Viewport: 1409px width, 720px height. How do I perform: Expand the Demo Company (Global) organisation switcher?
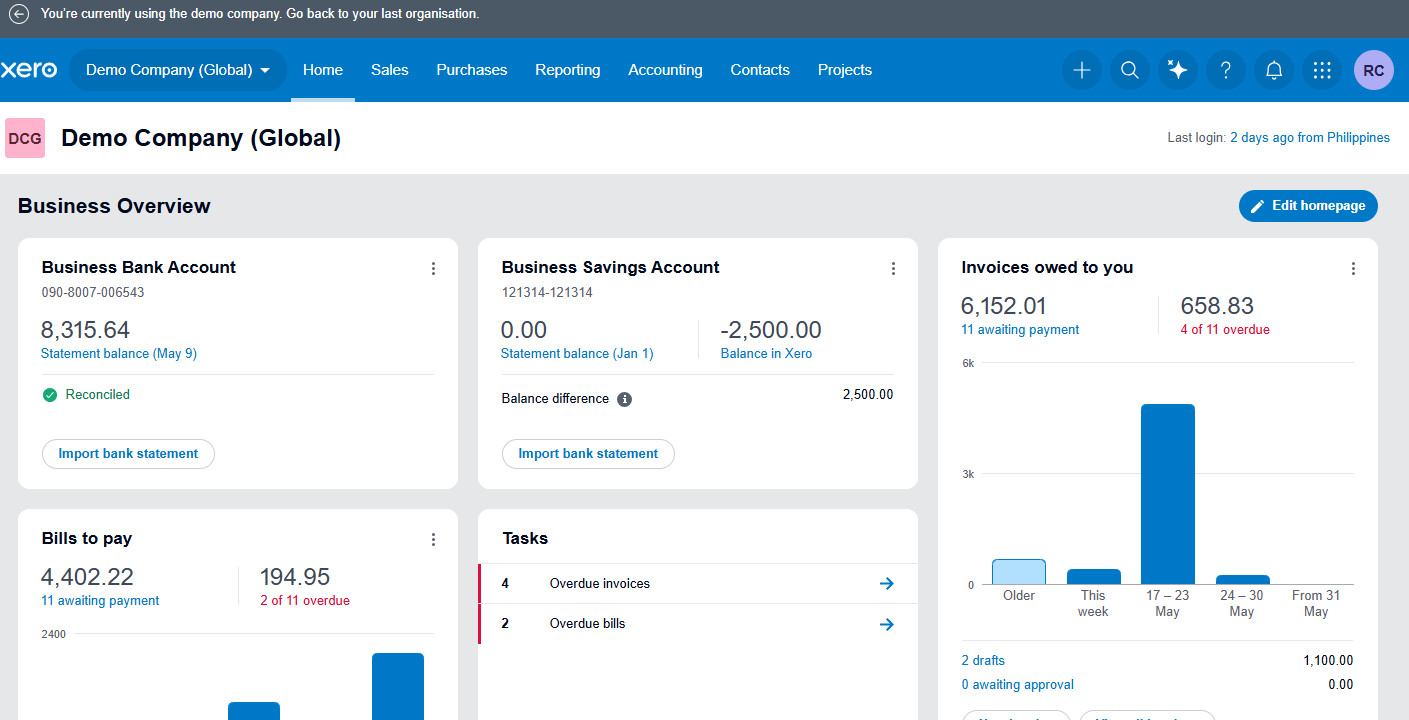[x=178, y=70]
